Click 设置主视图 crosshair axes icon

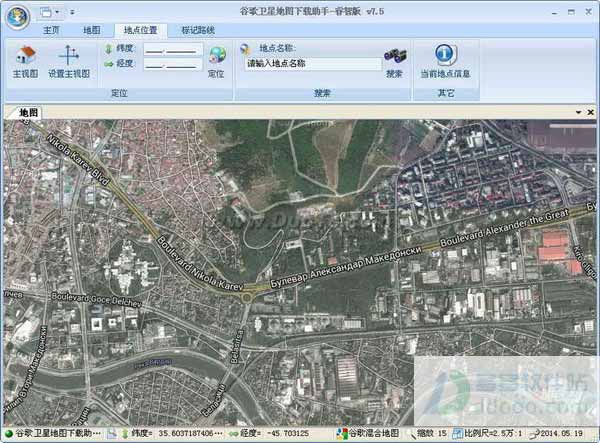69,55
